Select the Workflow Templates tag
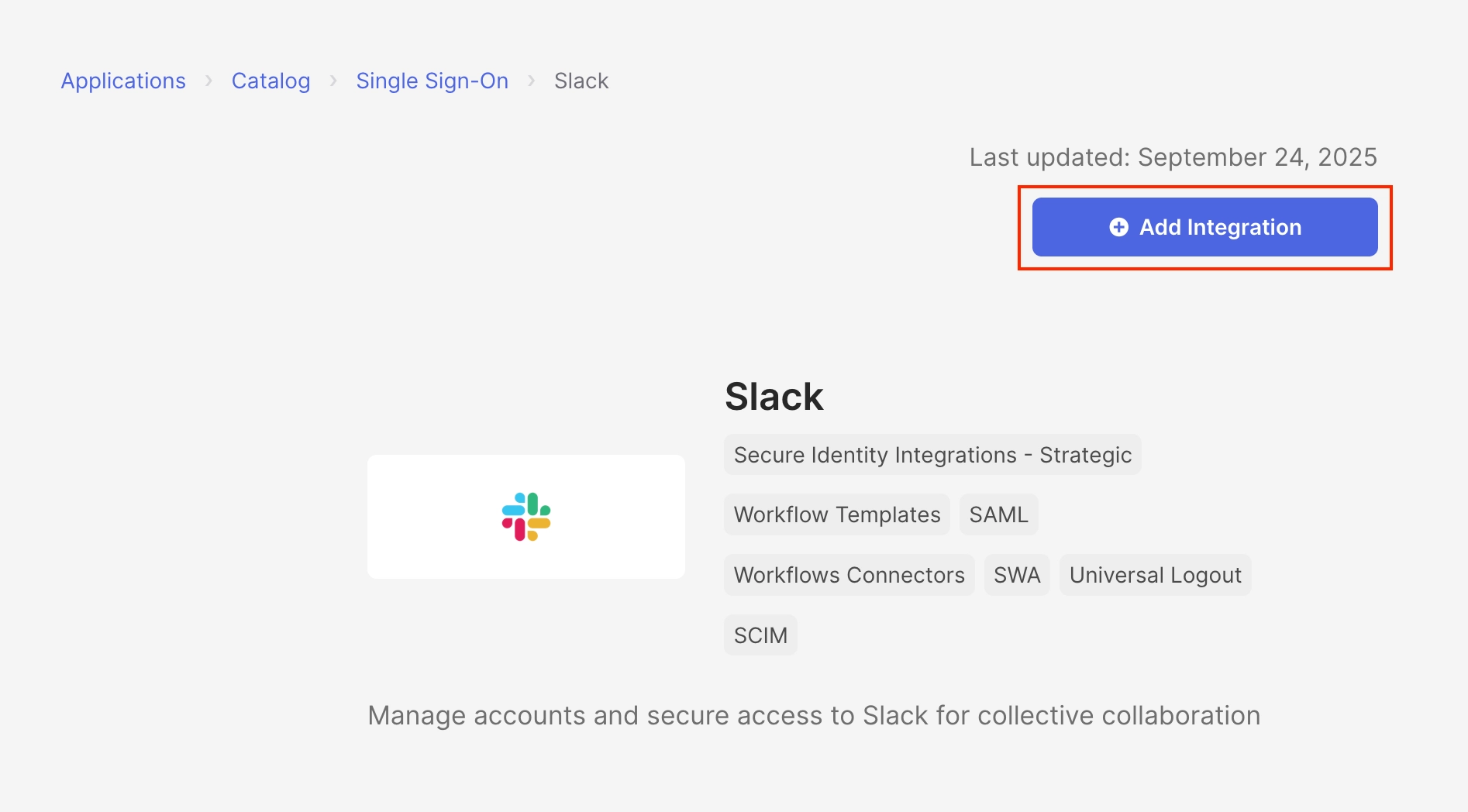This screenshot has width=1468, height=812. [x=837, y=514]
